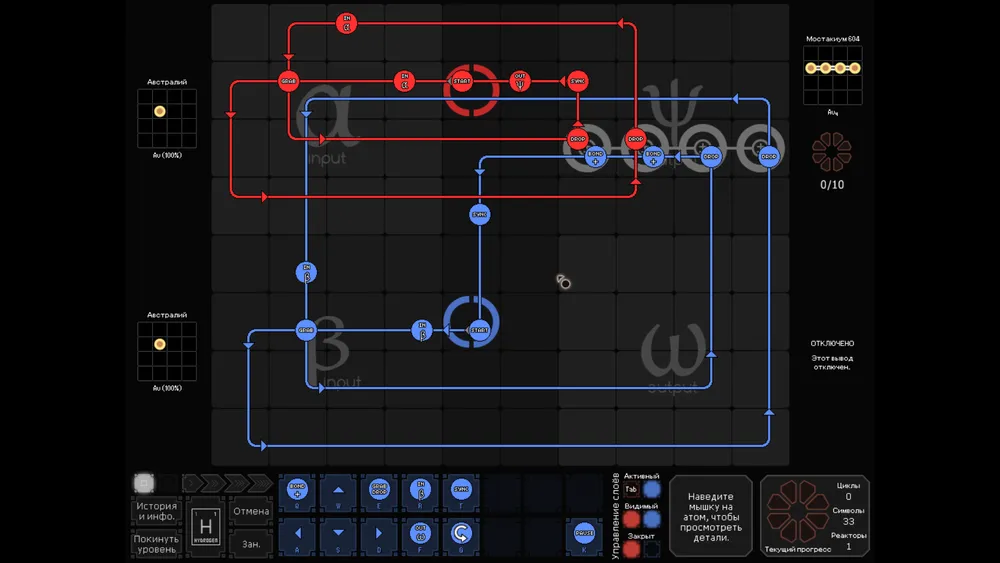This screenshot has width=1000, height=563.
Task: Click the Отмена button
Action: (251, 511)
